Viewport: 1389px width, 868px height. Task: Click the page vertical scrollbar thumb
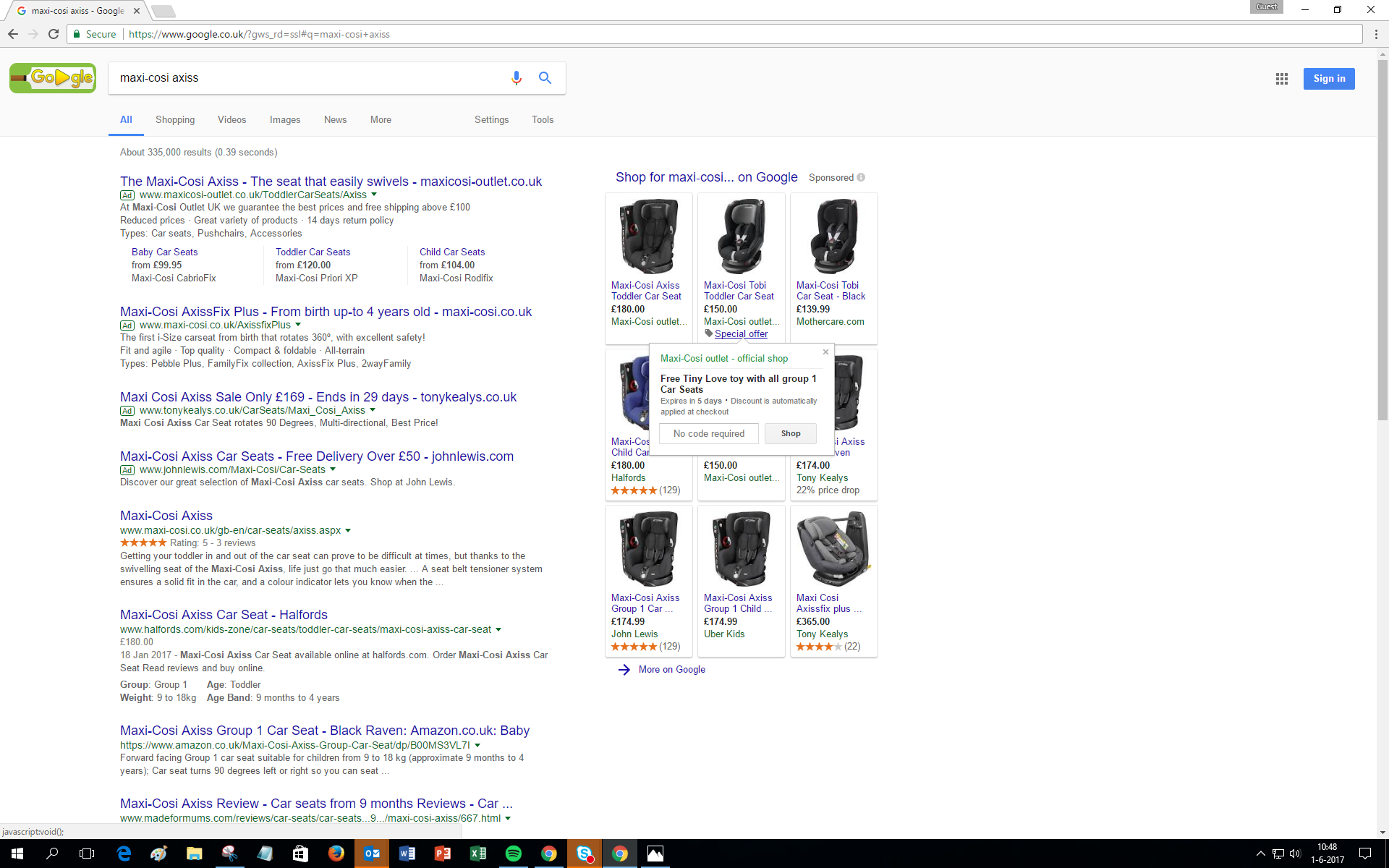(x=1382, y=239)
